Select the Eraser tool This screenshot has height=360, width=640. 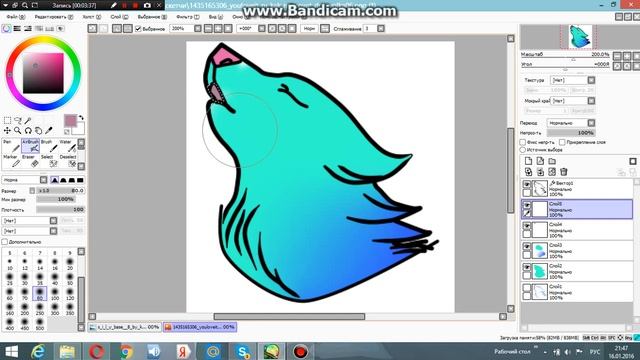(x=30, y=161)
